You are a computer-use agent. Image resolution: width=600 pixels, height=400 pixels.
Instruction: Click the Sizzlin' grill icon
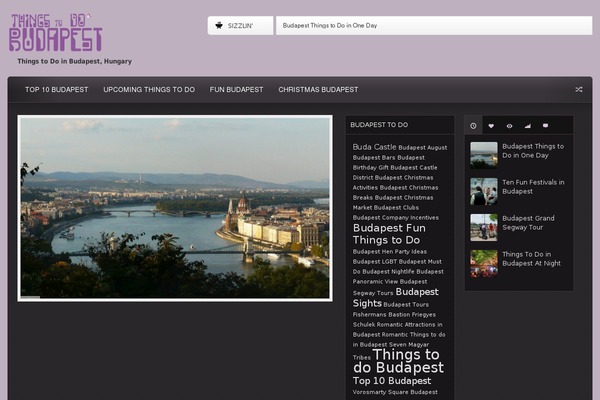(219, 26)
